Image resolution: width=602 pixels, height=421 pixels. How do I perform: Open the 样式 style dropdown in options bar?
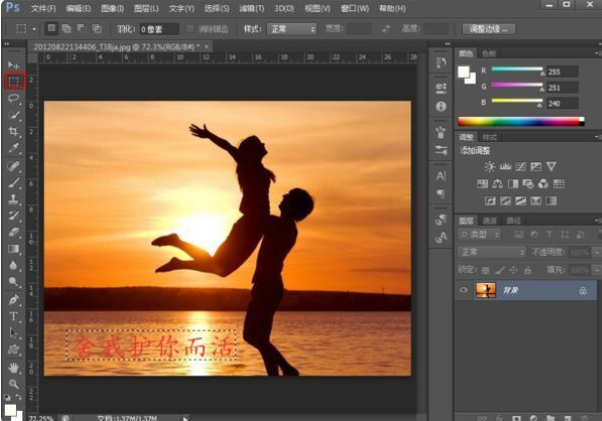click(x=292, y=29)
